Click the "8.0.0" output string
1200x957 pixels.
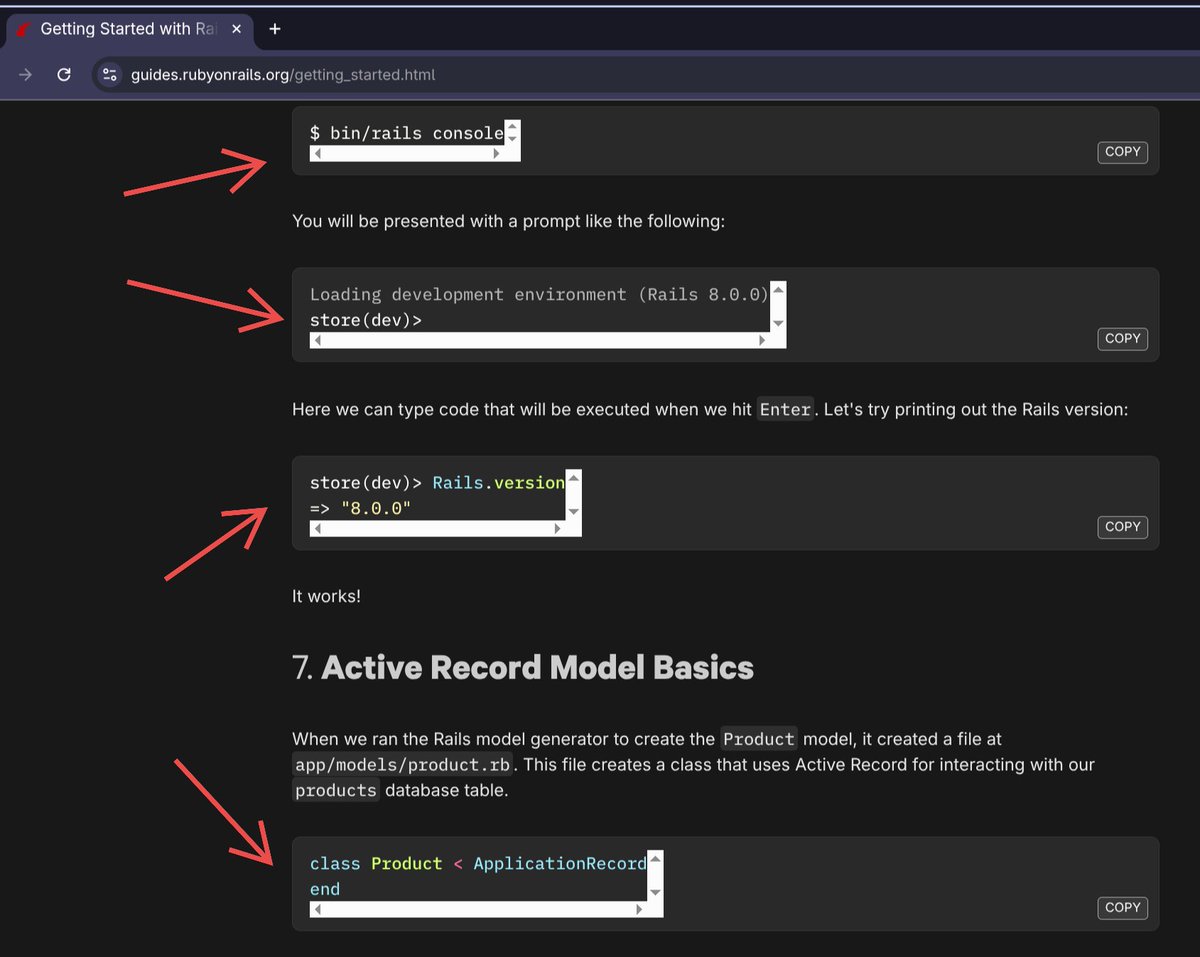tap(376, 508)
